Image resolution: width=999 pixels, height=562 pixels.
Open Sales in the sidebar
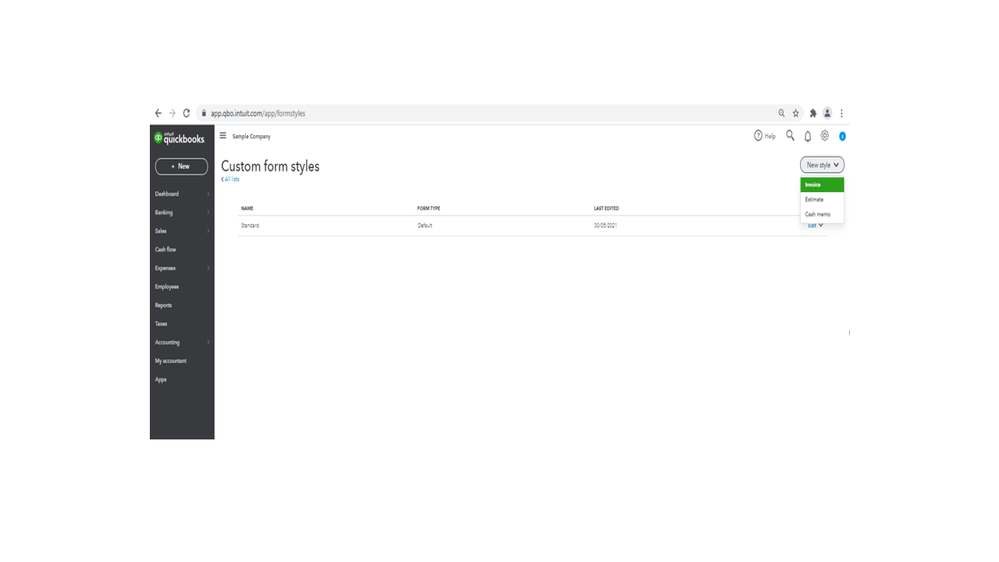tap(161, 231)
